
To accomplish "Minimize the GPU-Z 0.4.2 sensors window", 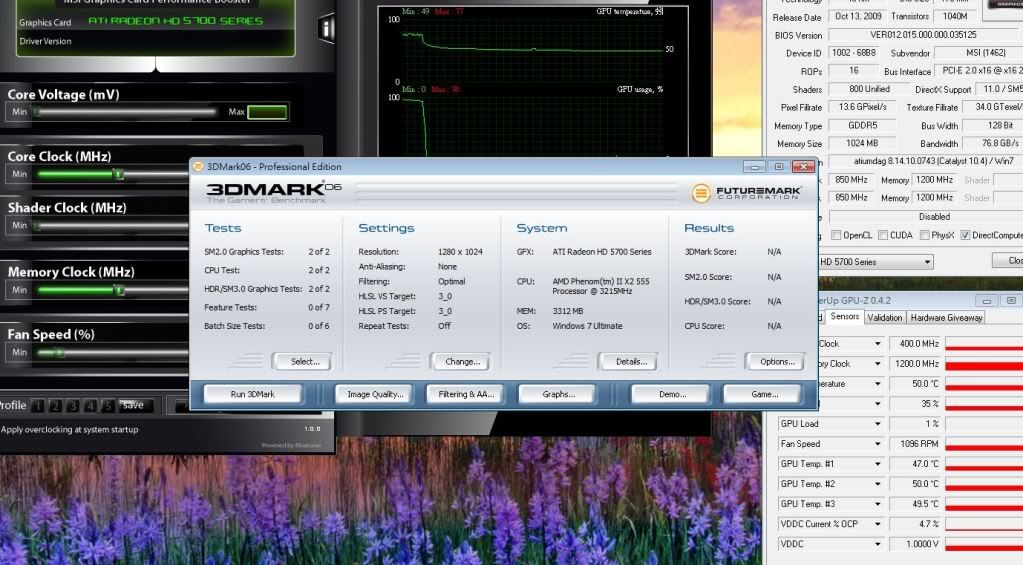I will (986, 301).
